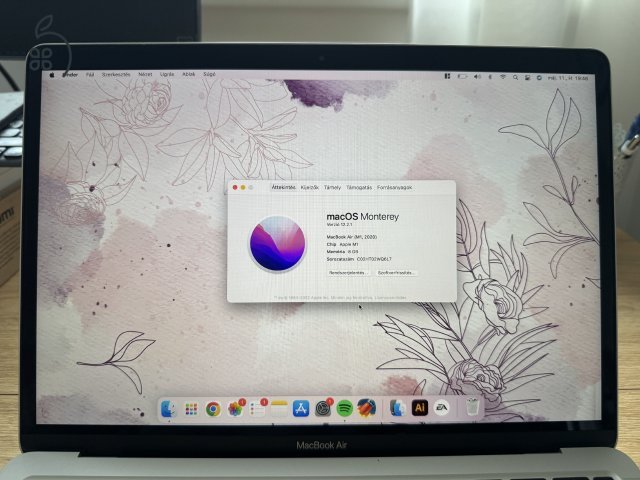Open the Photos app in Dock

235,409
